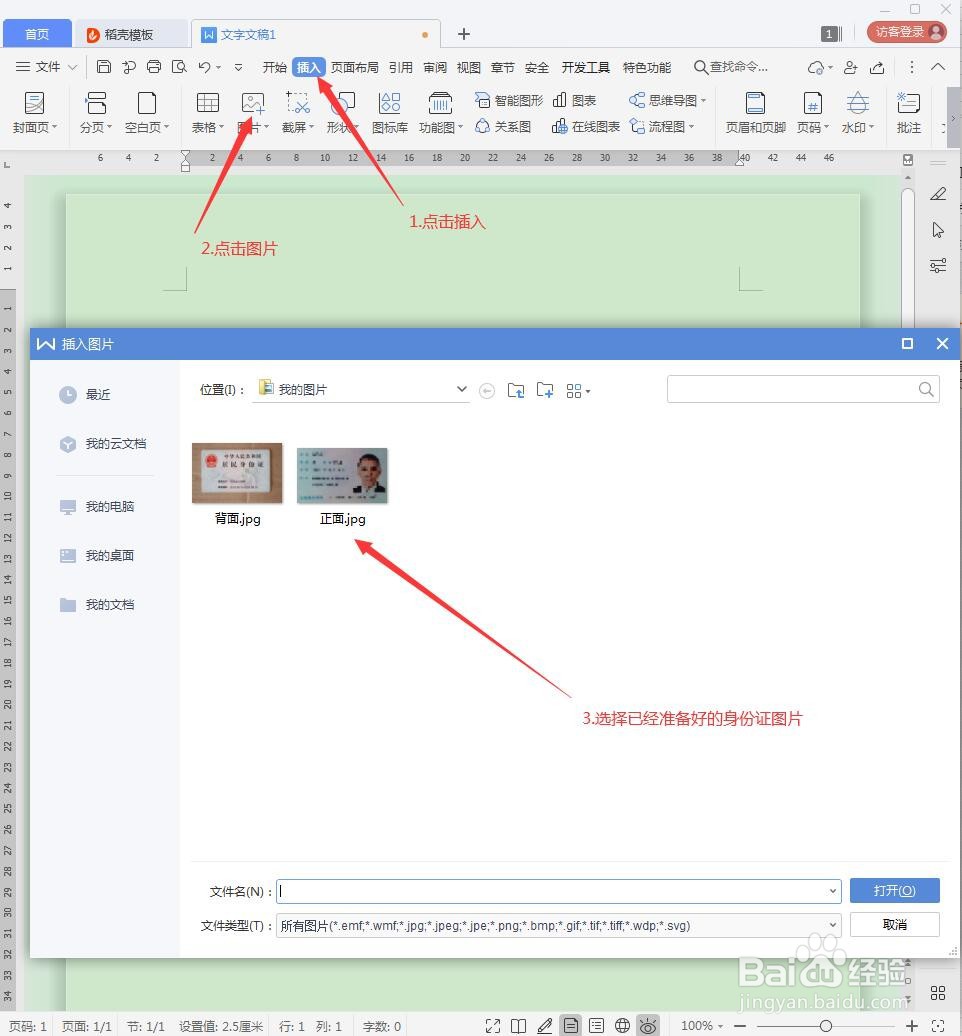Screen dimensions: 962x1036
Task: Insert a 批注 comment
Action: click(x=907, y=110)
